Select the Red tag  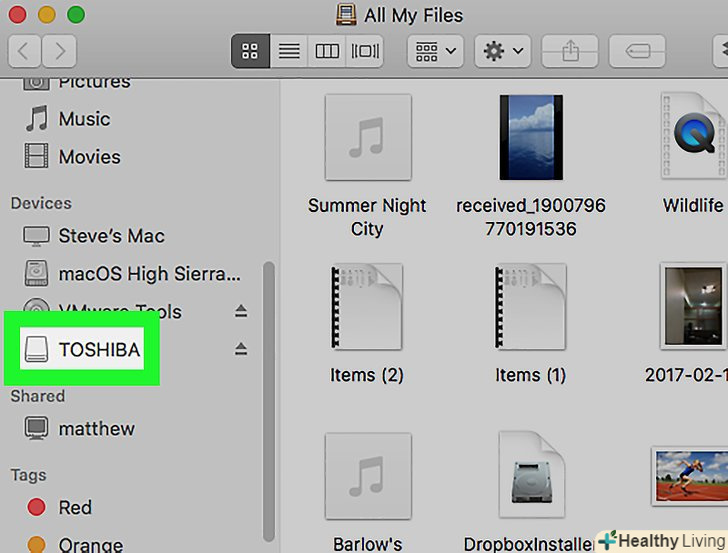(59, 507)
